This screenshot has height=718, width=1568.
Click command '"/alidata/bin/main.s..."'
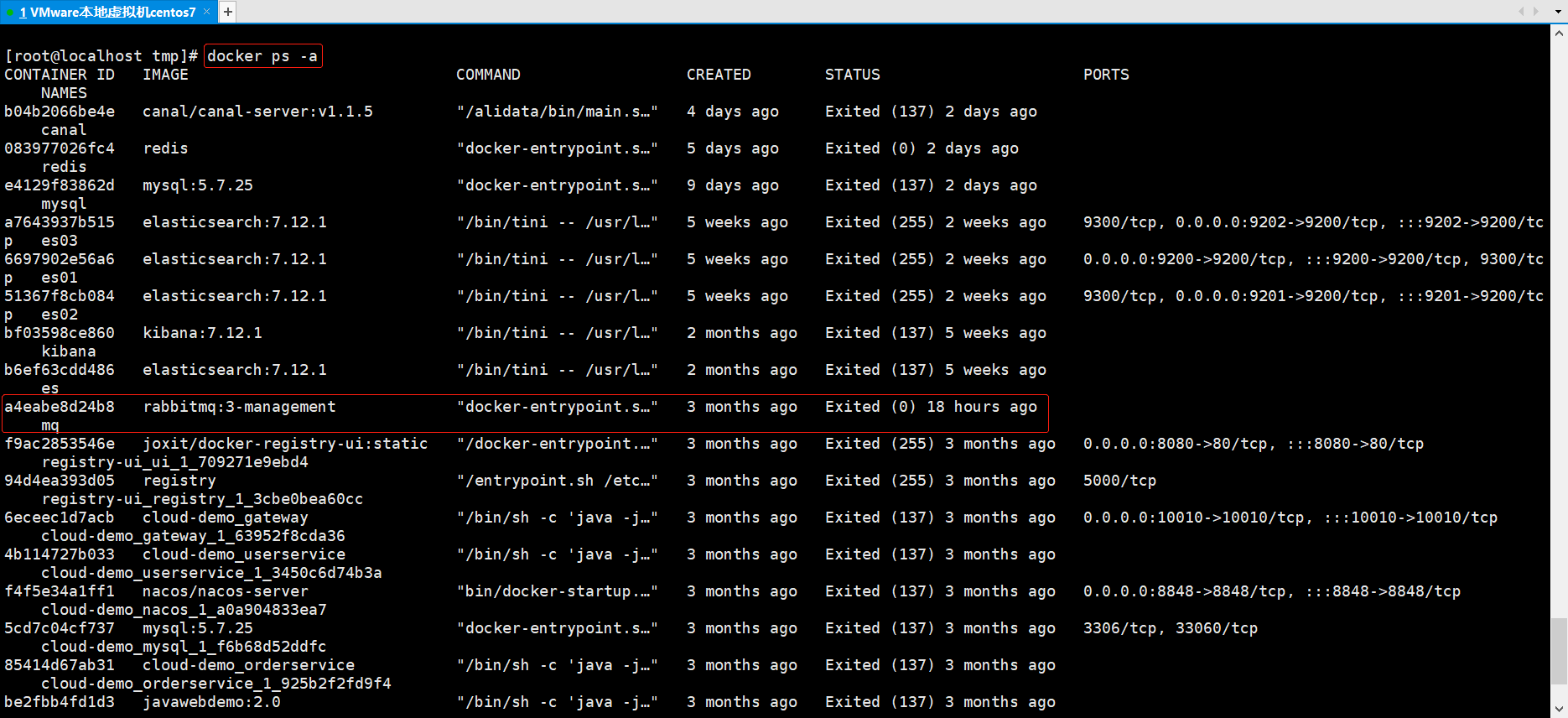point(558,112)
